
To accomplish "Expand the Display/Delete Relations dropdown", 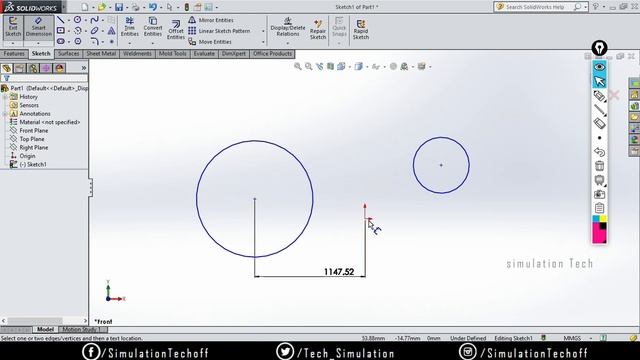I will (287, 43).
